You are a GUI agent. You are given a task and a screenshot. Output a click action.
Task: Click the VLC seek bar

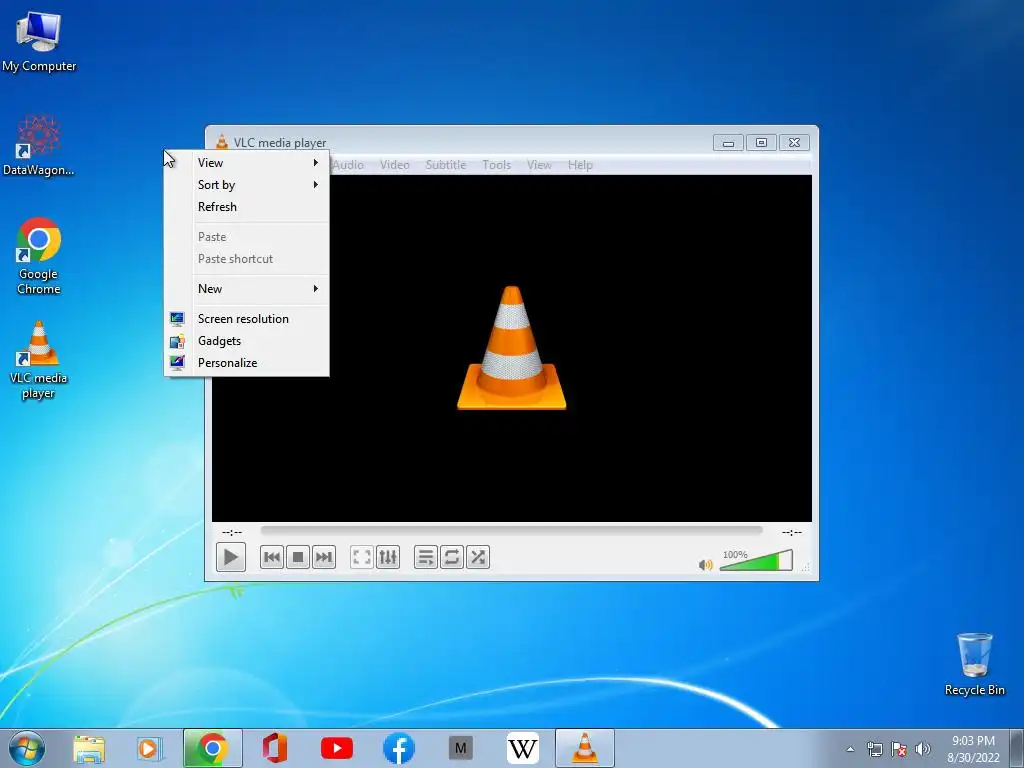511,531
